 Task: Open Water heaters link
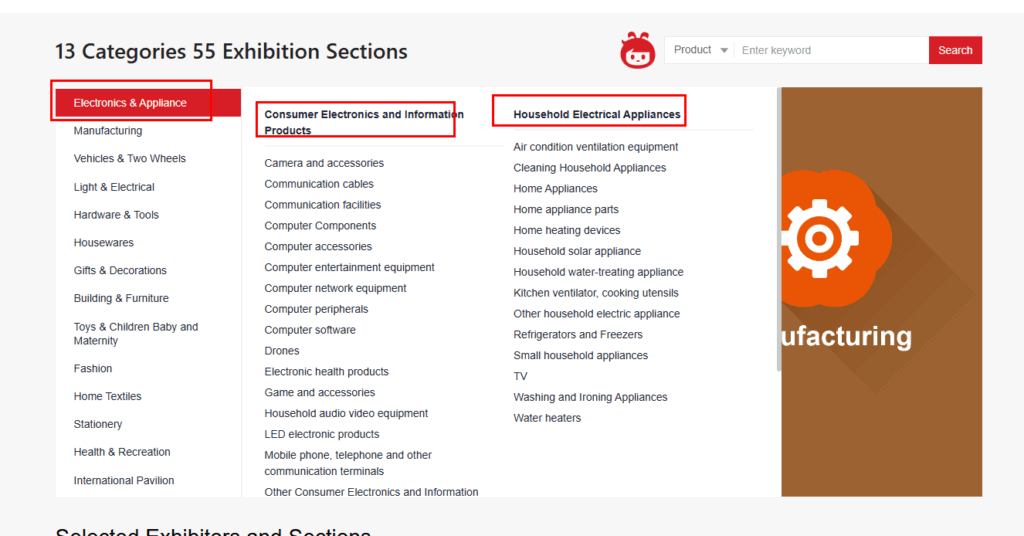tap(547, 418)
